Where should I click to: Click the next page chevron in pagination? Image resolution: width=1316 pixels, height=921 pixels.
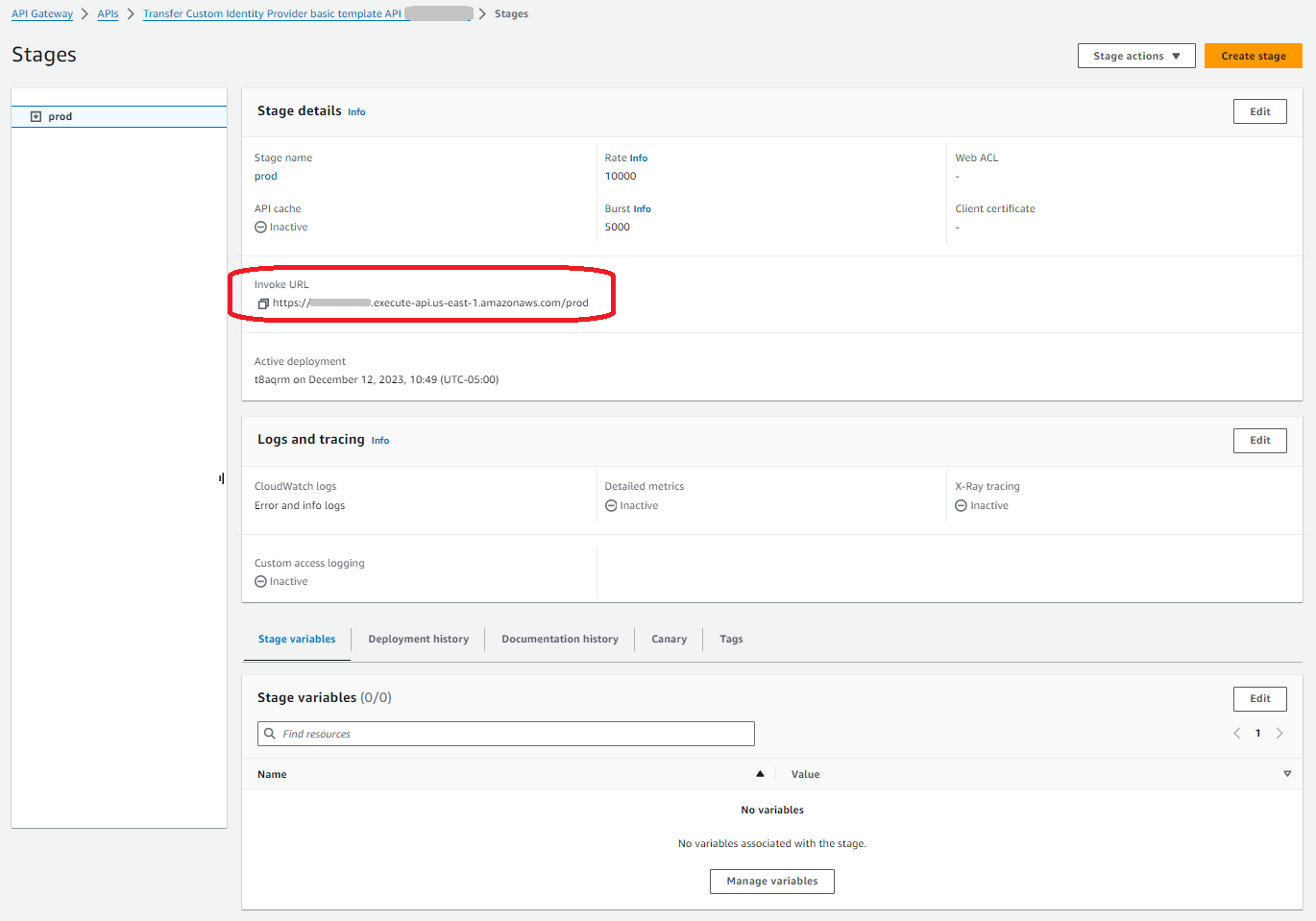tap(1279, 733)
